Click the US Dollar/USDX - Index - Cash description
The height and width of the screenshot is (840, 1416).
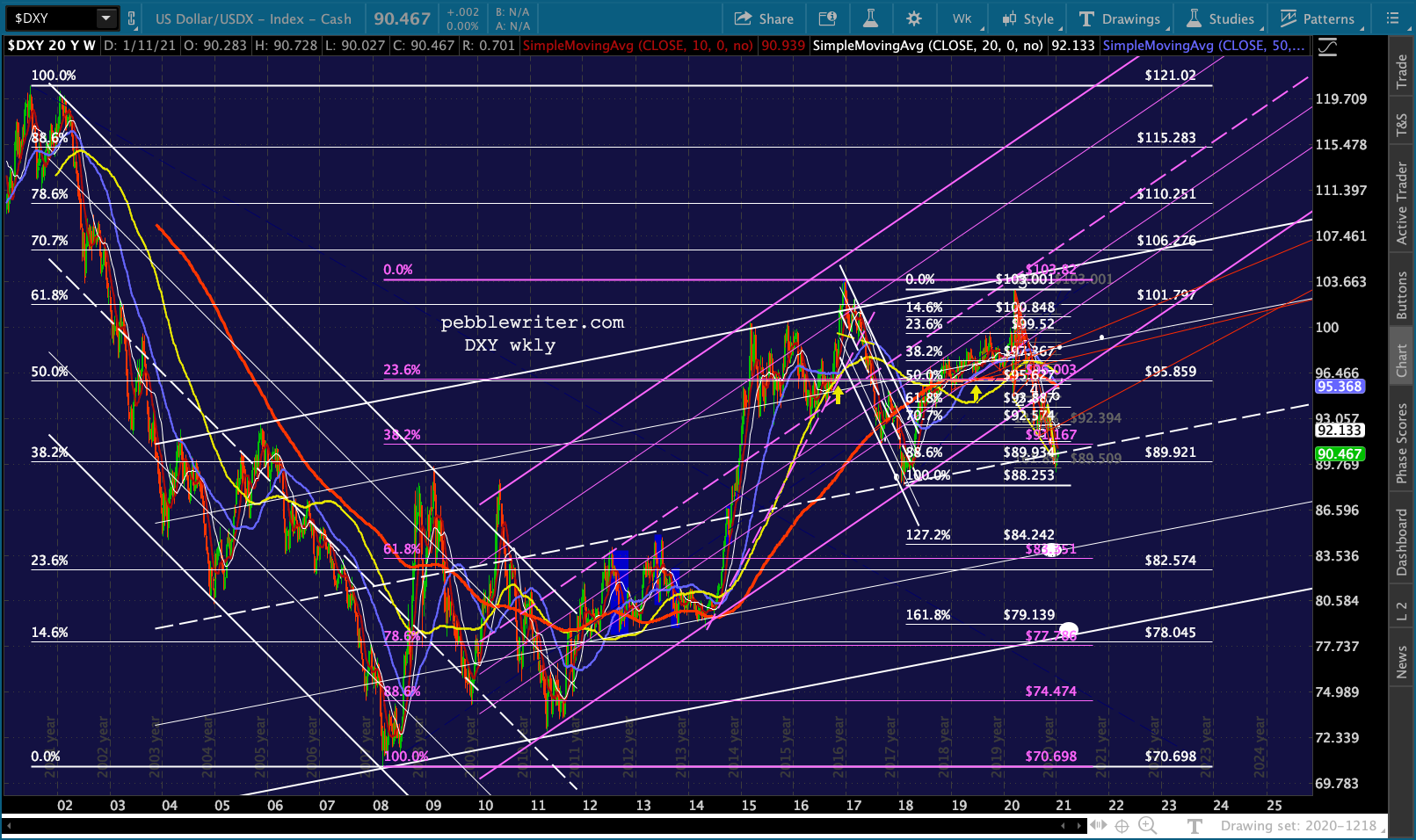coord(253,18)
